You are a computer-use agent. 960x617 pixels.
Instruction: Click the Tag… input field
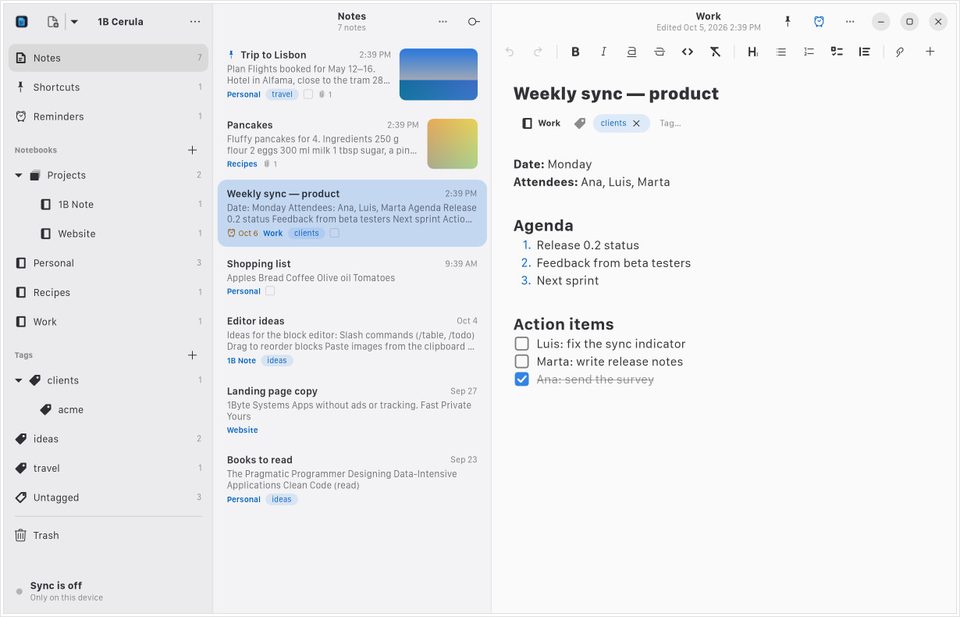point(670,123)
